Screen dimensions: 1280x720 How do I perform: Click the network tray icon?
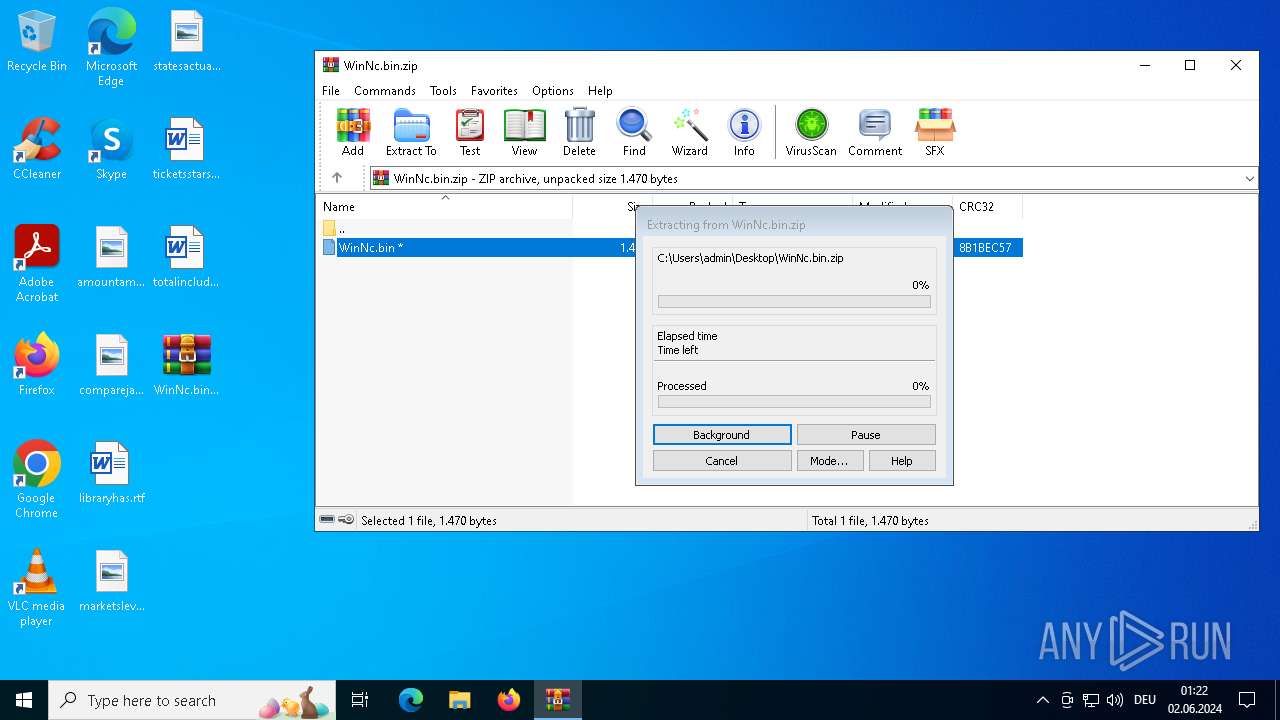[1091, 700]
